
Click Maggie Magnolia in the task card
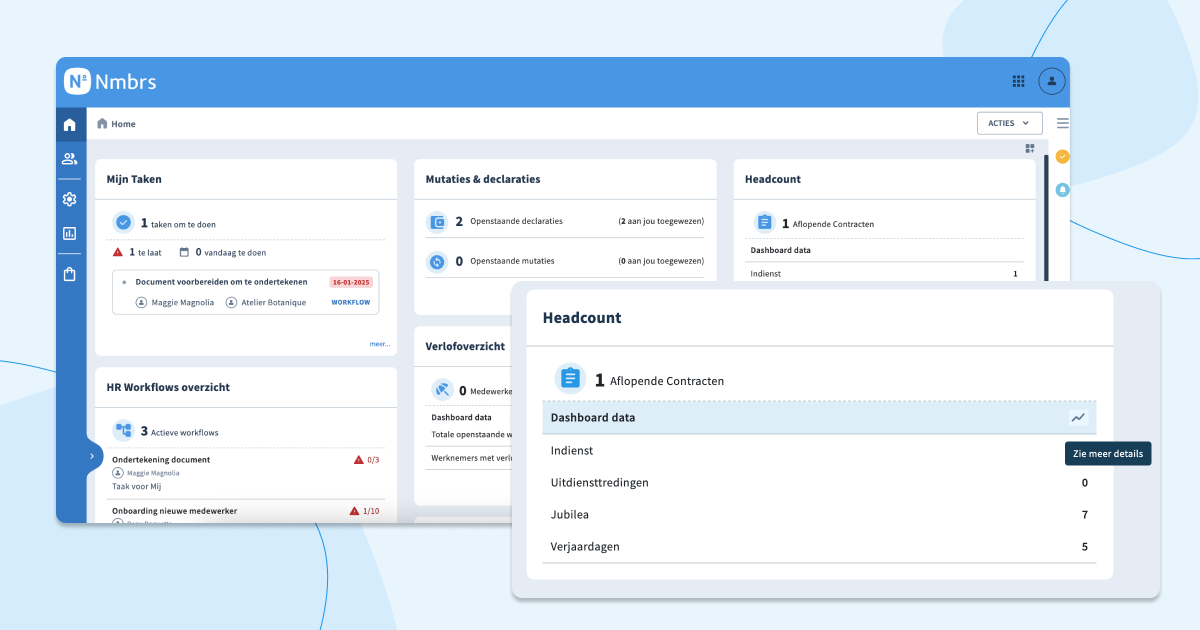tap(175, 302)
